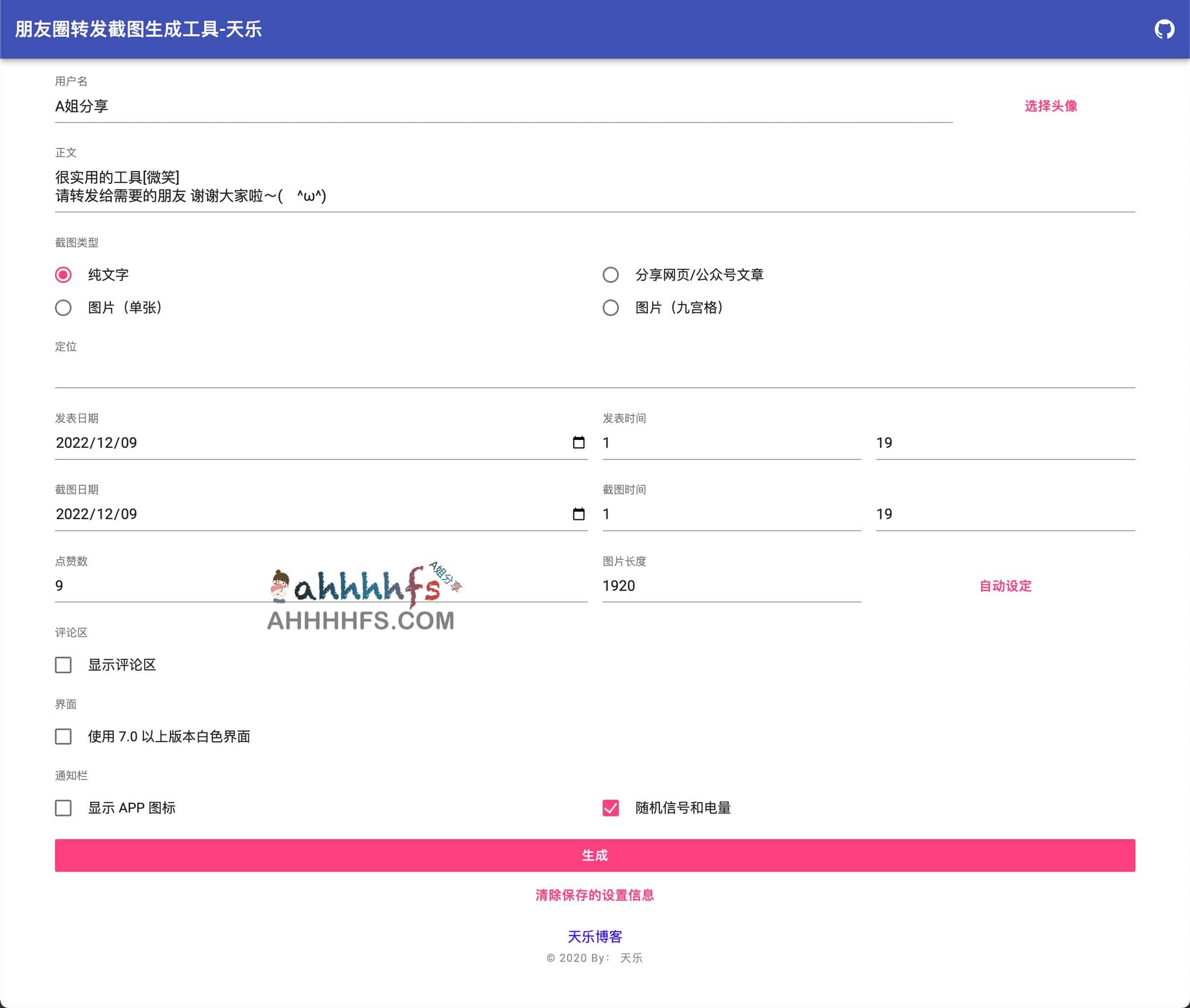
Task: Click the pink 生成 button
Action: pyautogui.click(x=594, y=855)
